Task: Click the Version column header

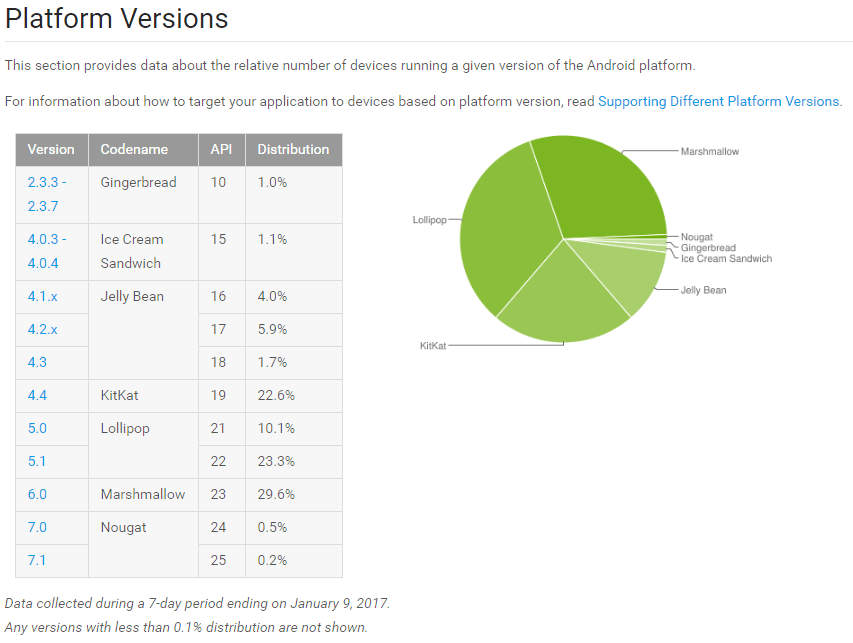Action: pos(52,150)
